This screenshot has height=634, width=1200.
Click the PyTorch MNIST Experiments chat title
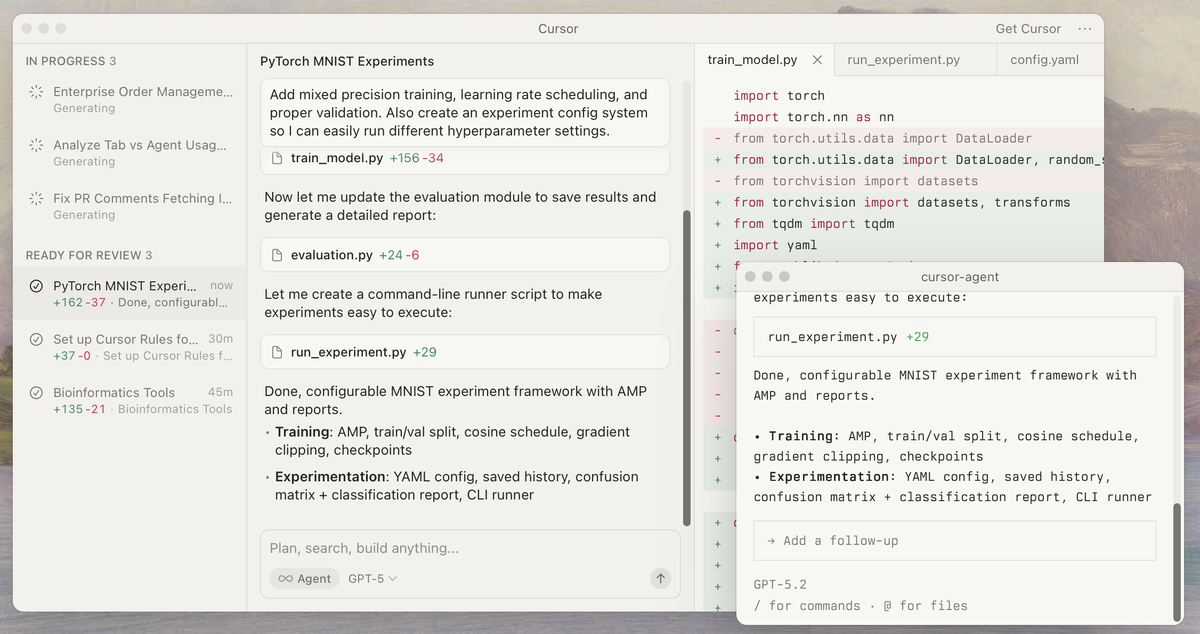(347, 61)
